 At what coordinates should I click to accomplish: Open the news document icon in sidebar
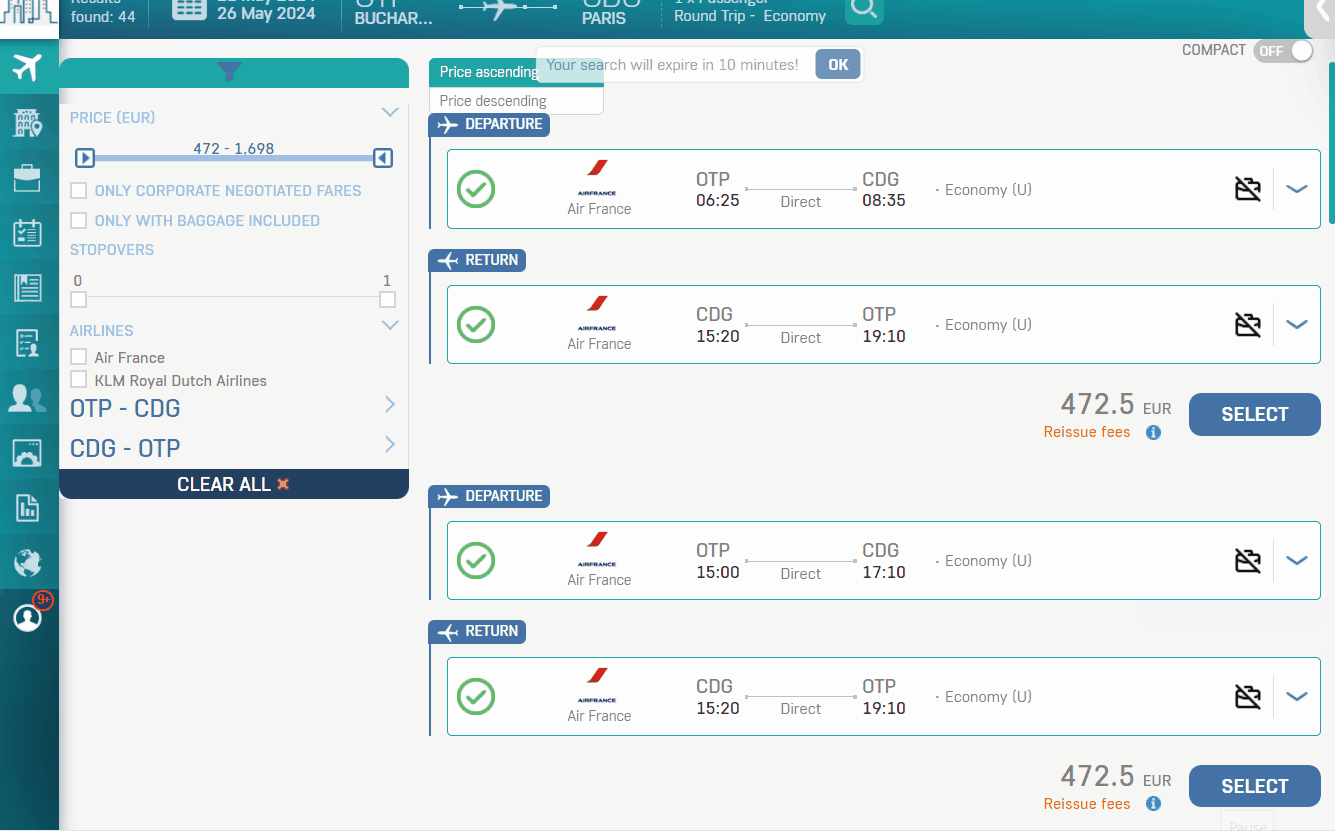(27, 287)
